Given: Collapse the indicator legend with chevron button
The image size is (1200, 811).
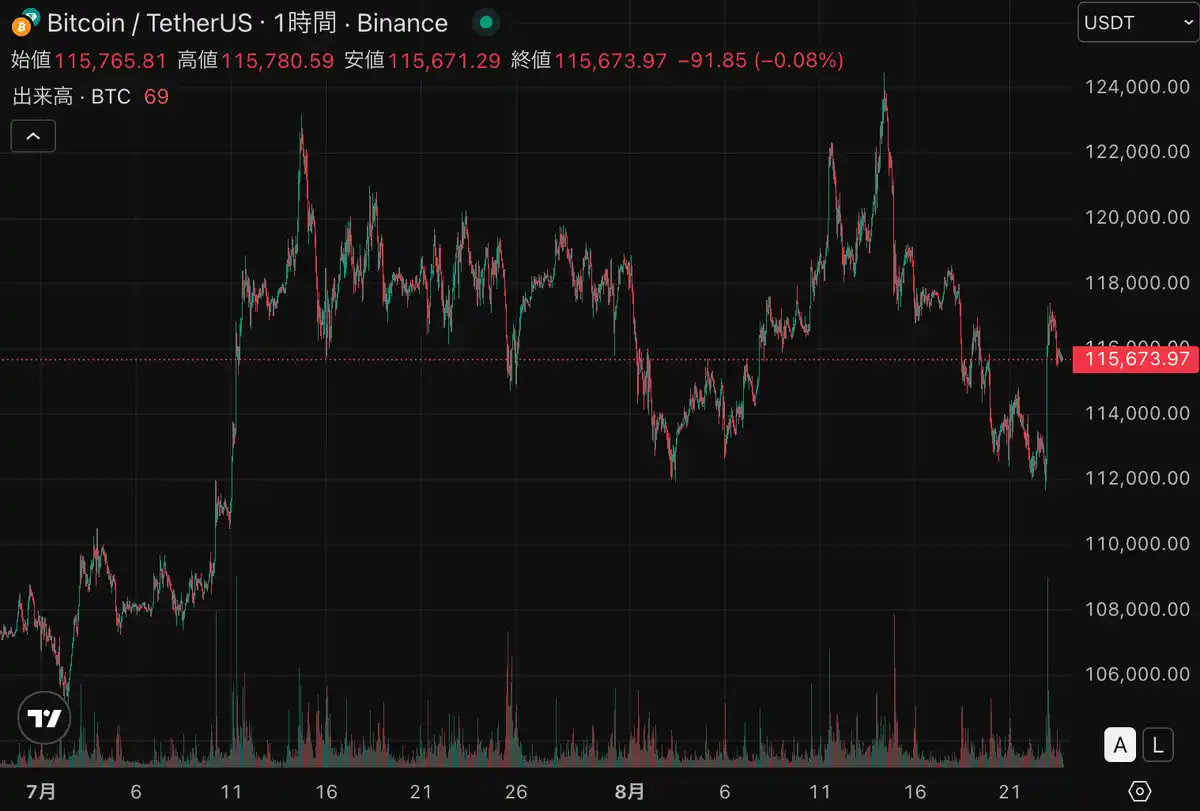Looking at the screenshot, I should [x=33, y=136].
